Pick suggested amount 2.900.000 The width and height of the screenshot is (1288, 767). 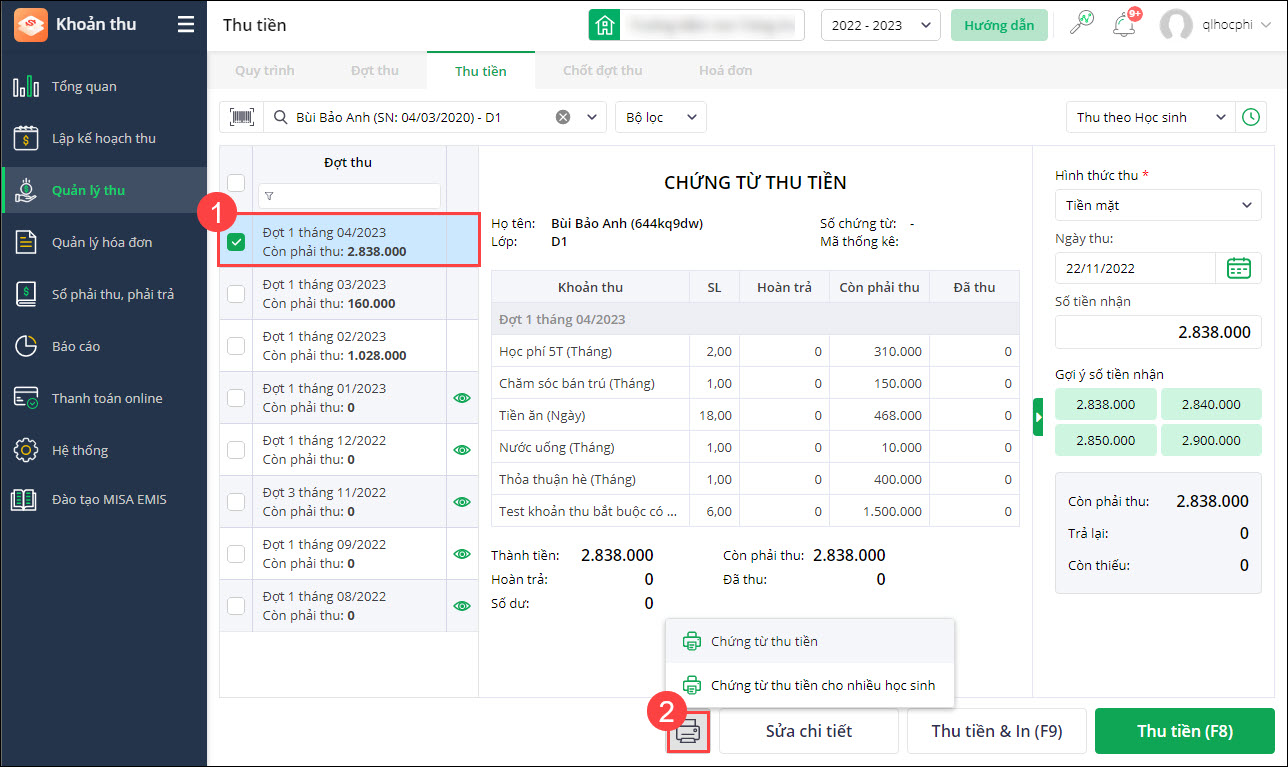click(x=1210, y=440)
